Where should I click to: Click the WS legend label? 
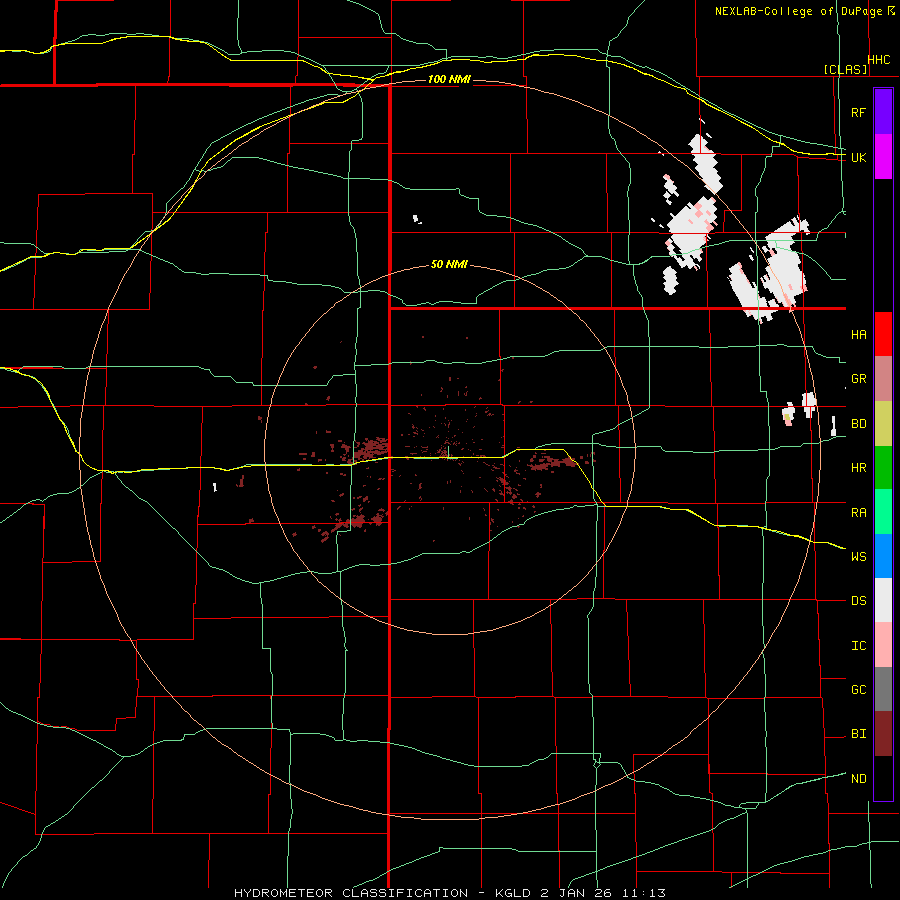pyautogui.click(x=859, y=557)
